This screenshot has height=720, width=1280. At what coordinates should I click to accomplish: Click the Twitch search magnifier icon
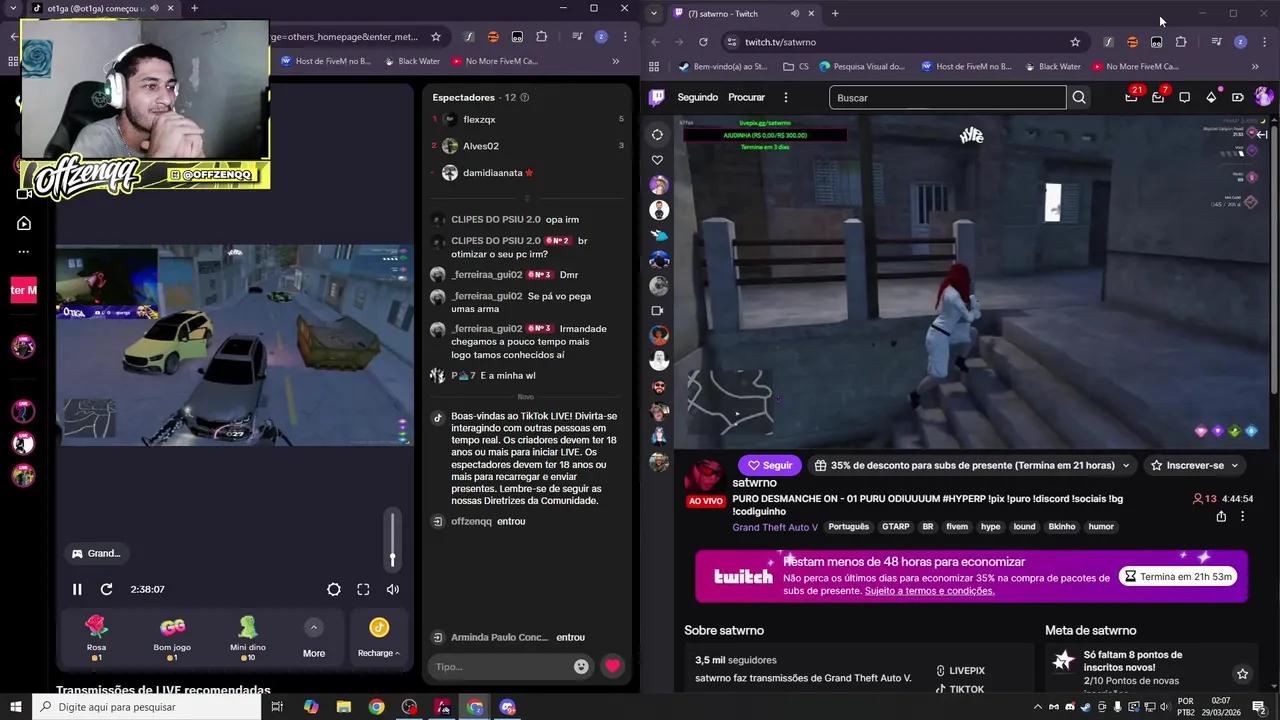pos(1079,97)
